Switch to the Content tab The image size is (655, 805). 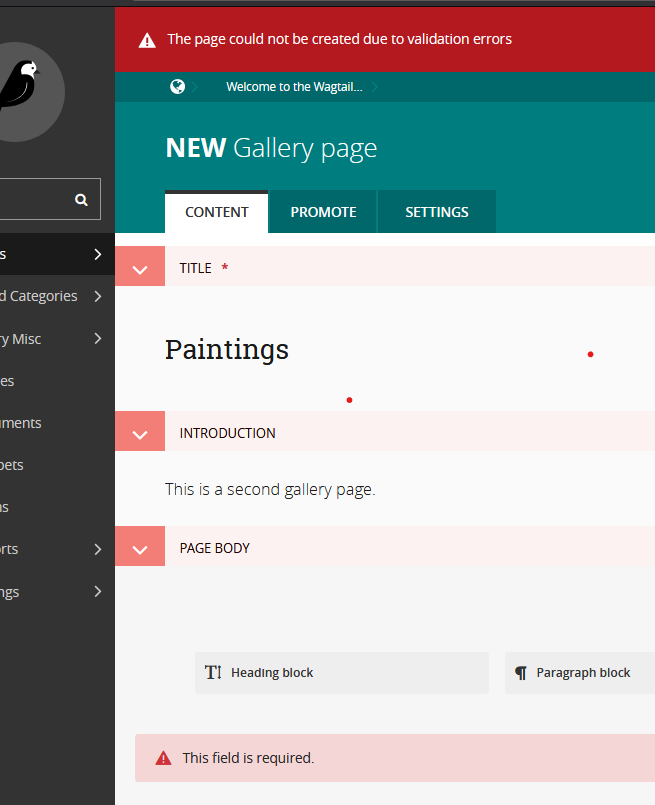tap(217, 212)
